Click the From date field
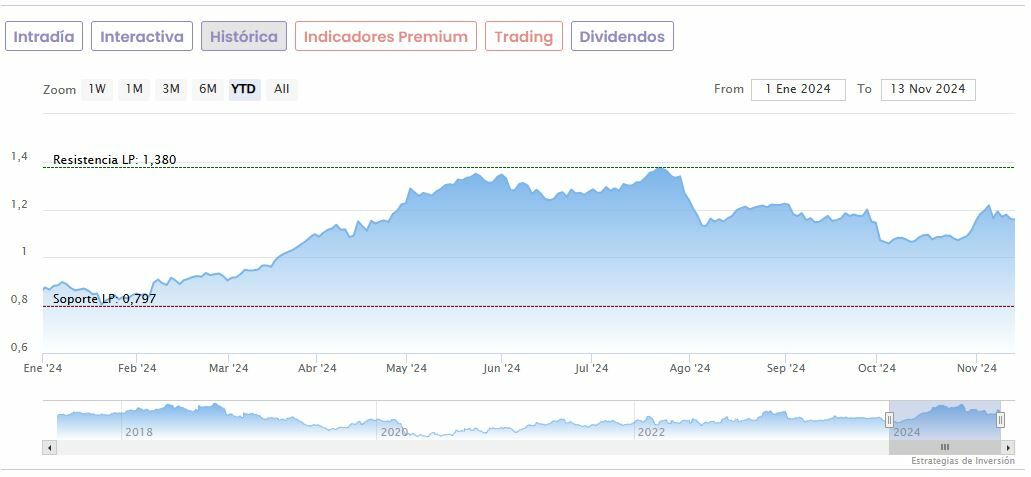1031x477 pixels. 797,89
